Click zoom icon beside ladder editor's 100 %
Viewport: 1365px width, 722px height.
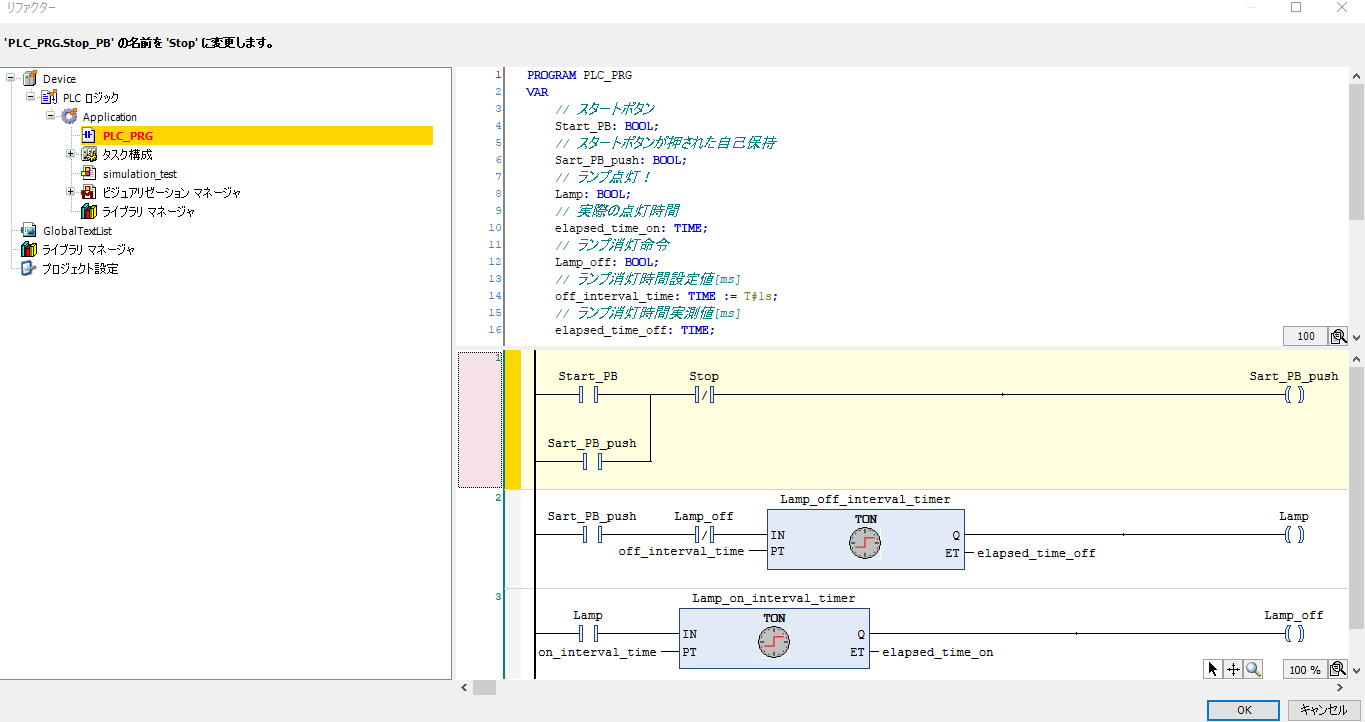[x=1337, y=669]
